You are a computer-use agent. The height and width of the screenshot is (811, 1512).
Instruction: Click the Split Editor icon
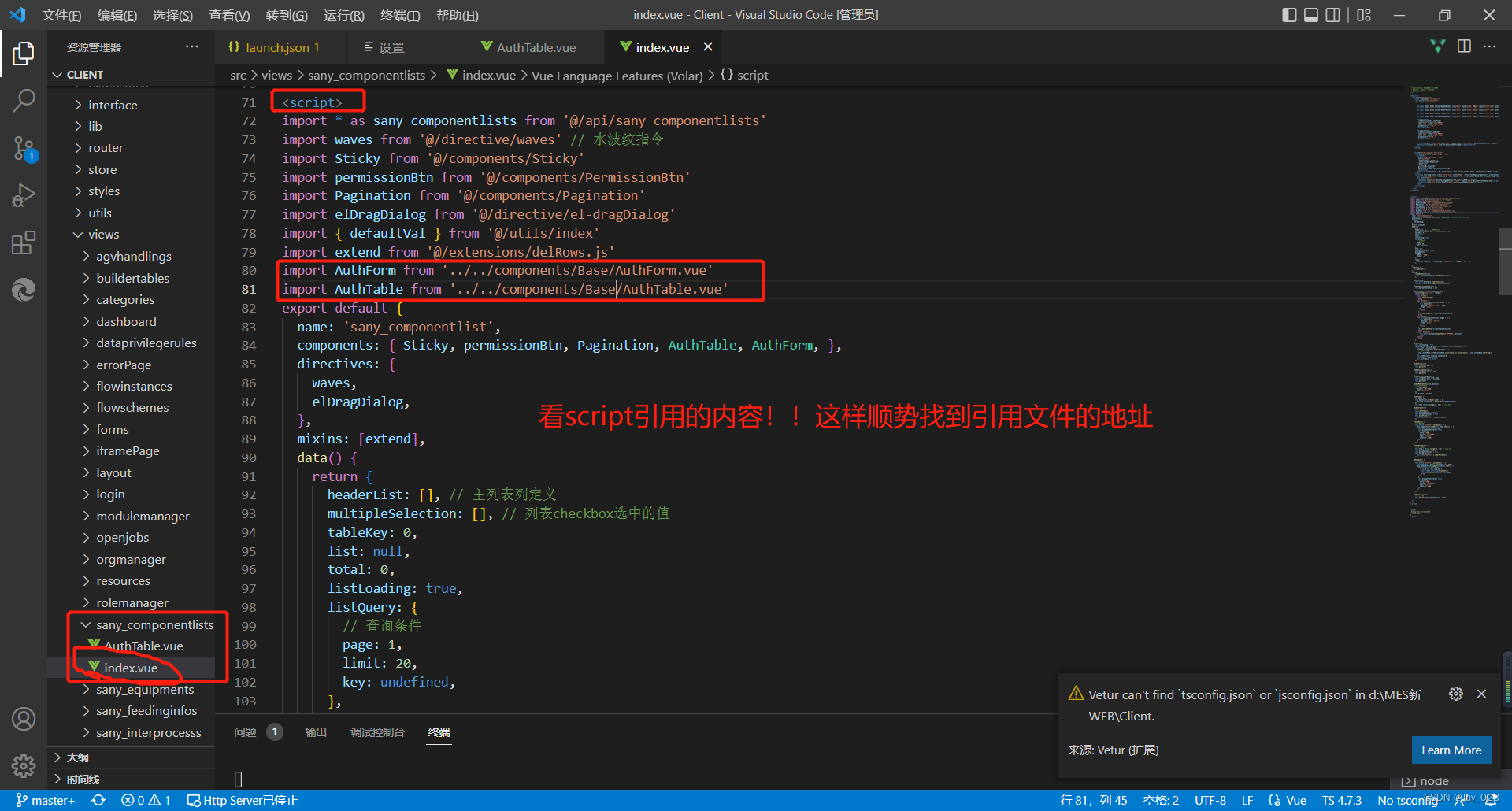(1465, 46)
